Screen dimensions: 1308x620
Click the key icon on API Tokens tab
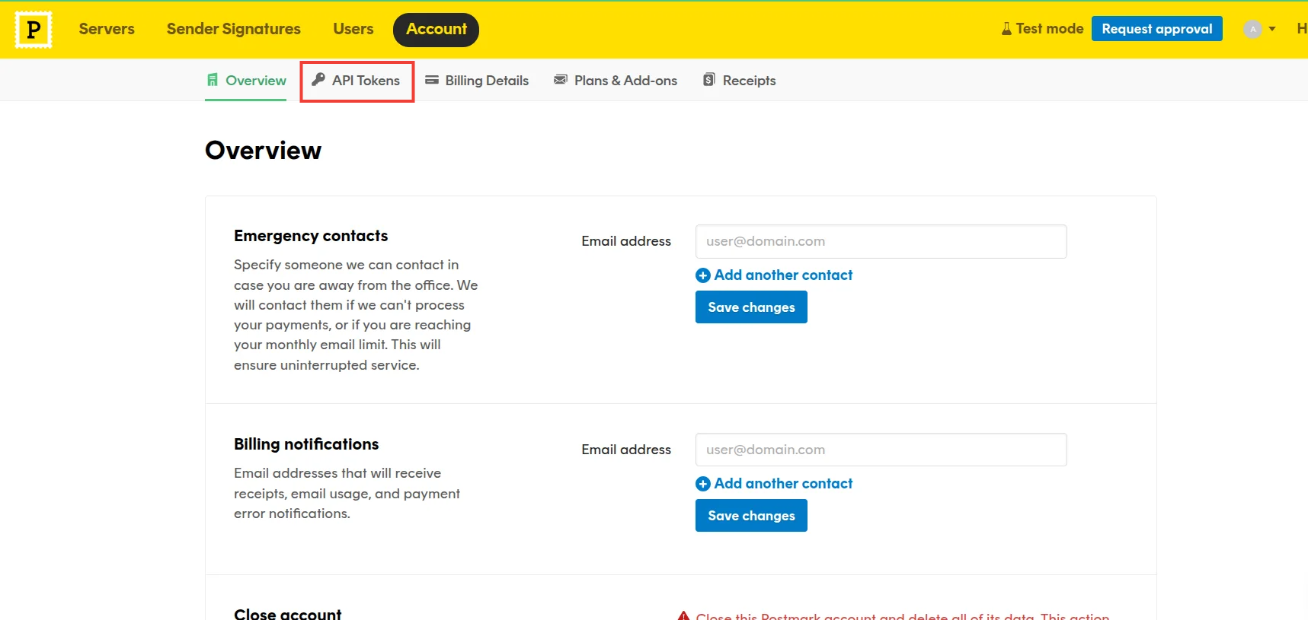(x=318, y=80)
